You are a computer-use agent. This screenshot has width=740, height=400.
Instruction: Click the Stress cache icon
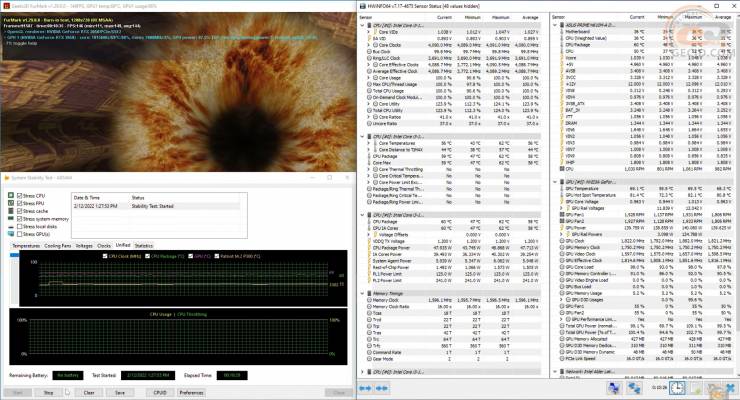click(11, 211)
